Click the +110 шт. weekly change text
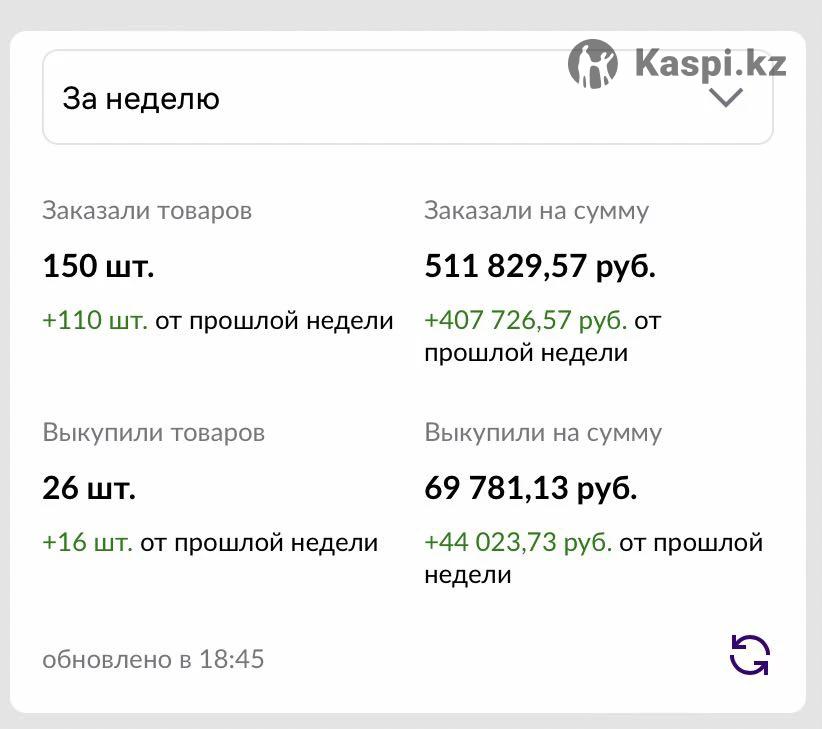The image size is (822, 729). (x=95, y=320)
